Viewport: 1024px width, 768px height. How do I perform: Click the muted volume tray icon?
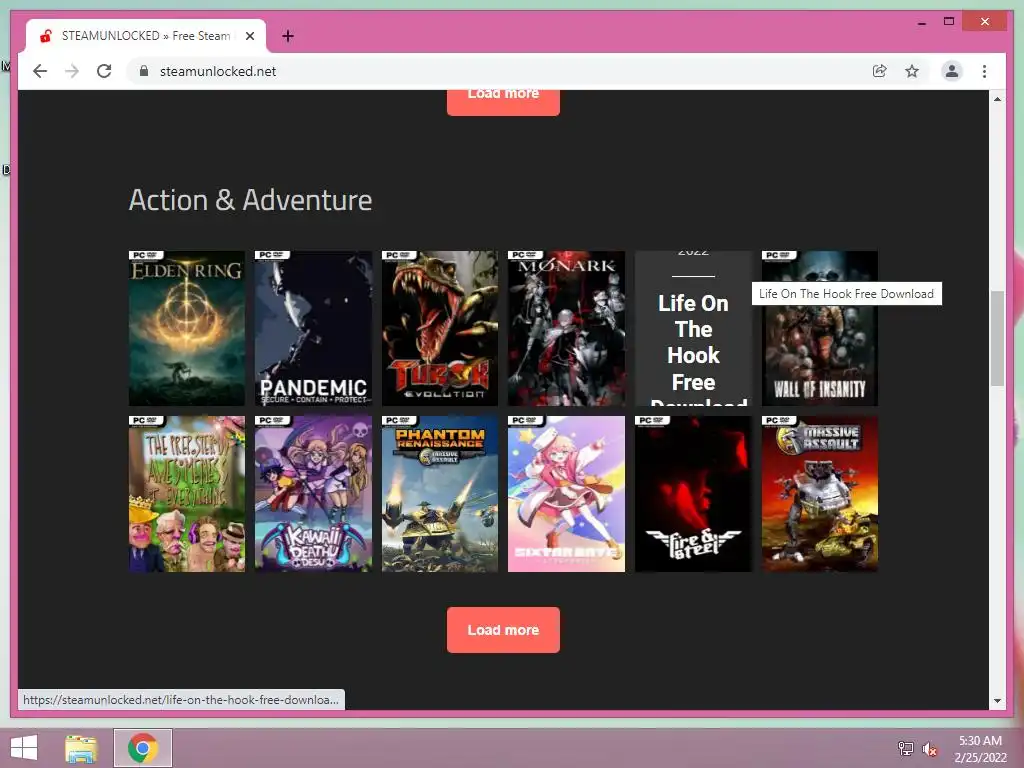coord(929,749)
